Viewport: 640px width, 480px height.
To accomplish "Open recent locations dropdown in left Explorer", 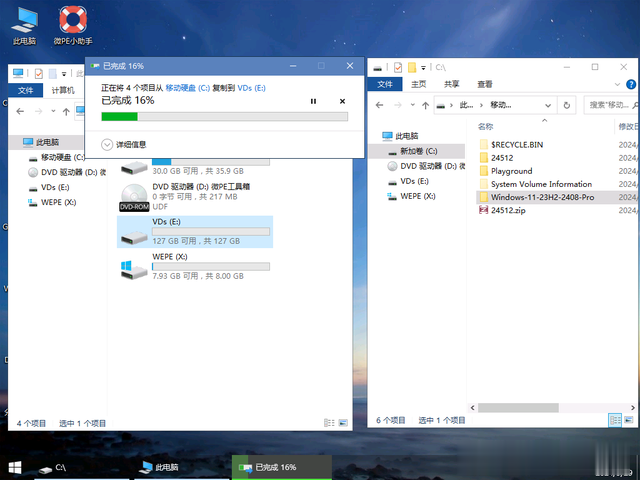I will pos(53,111).
